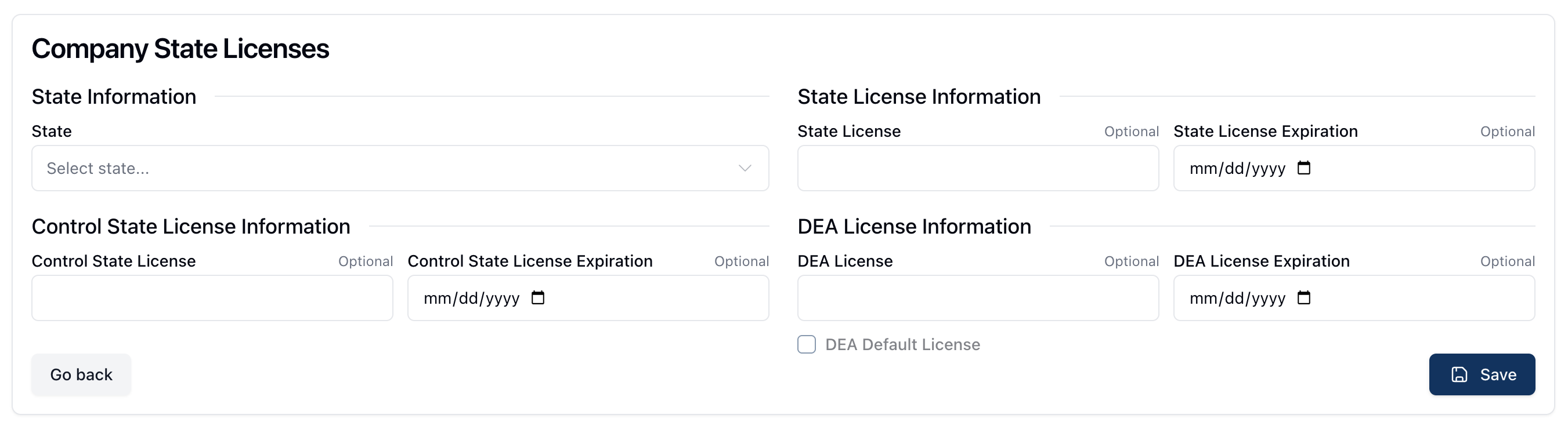Select year segment of DEA License Expiration
Viewport: 1568px width, 433px height.
(x=1269, y=299)
